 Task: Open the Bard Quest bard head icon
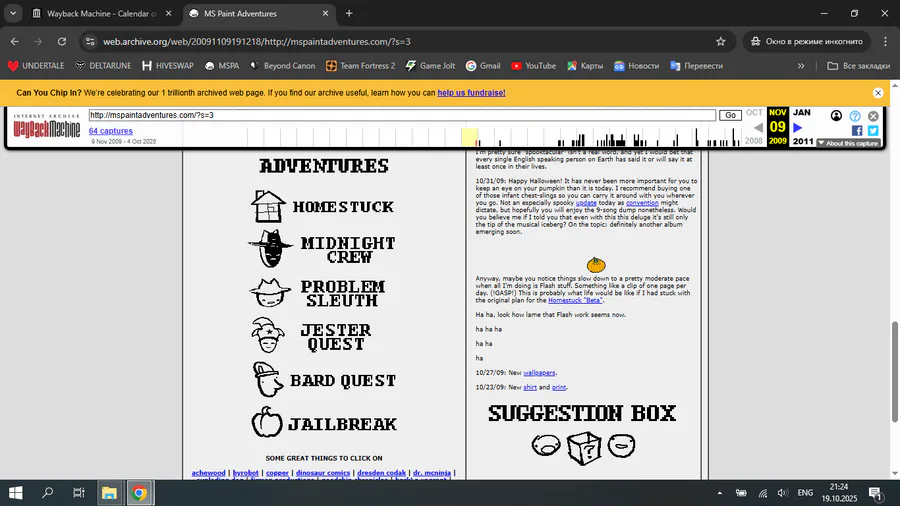267,379
